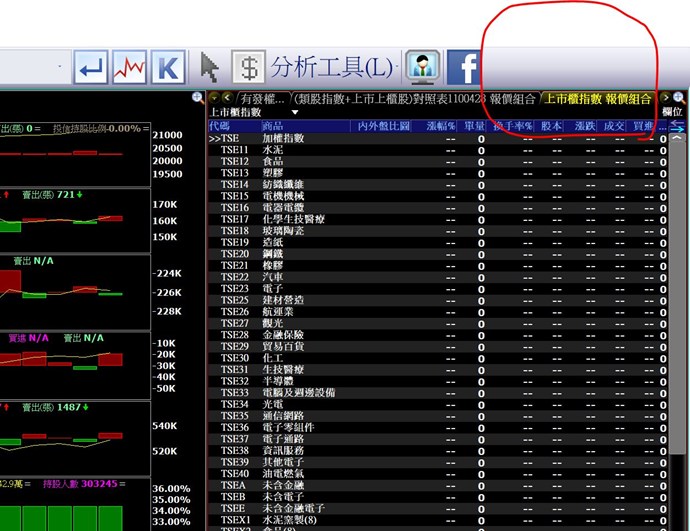Switch to 上市櫃指數 報價組合 tab
Image resolution: width=690 pixels, height=531 pixels.
[597, 99]
